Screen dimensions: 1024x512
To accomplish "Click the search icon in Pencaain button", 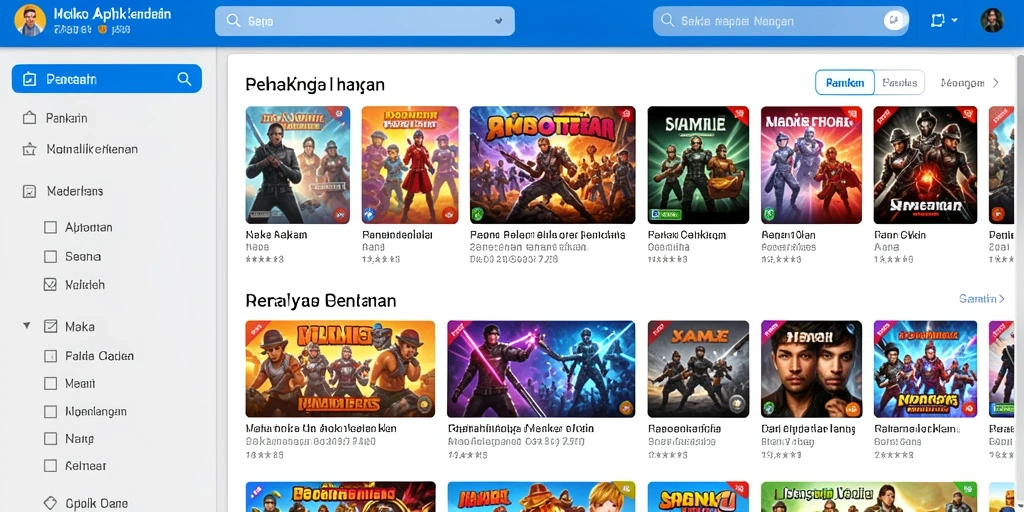I will (184, 79).
